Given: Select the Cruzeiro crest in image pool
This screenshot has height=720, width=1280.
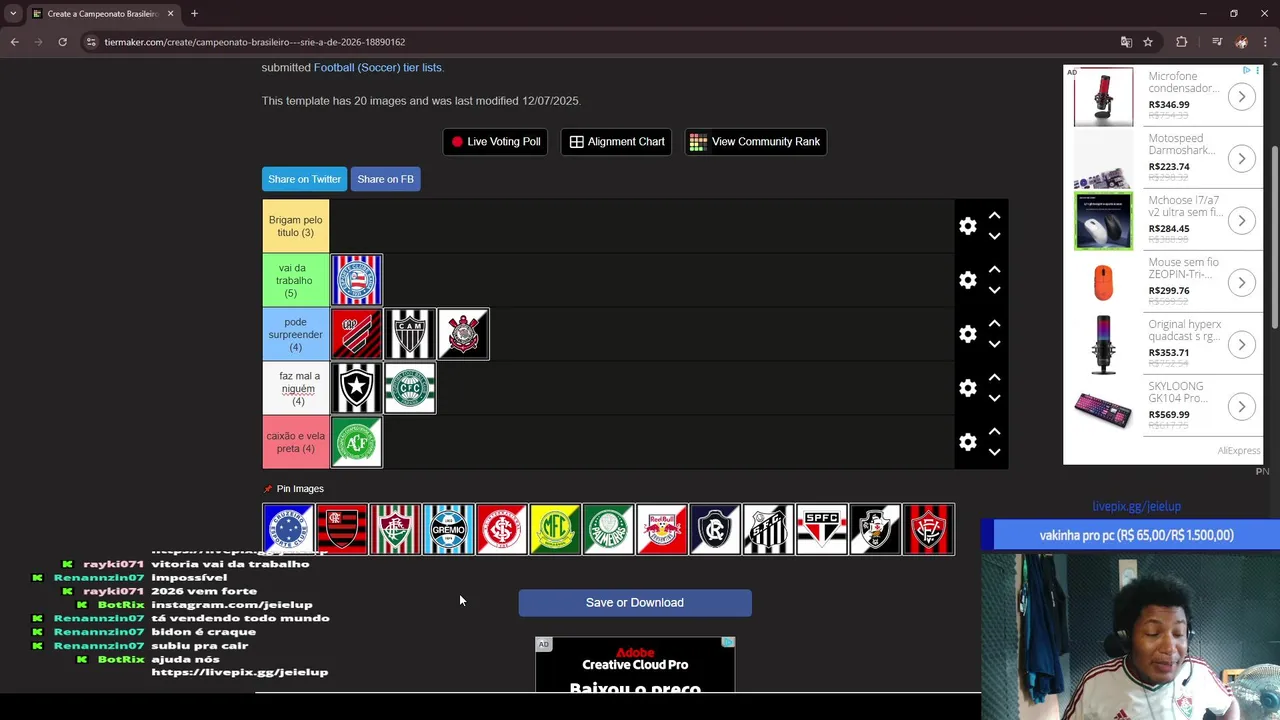Looking at the screenshot, I should point(288,529).
